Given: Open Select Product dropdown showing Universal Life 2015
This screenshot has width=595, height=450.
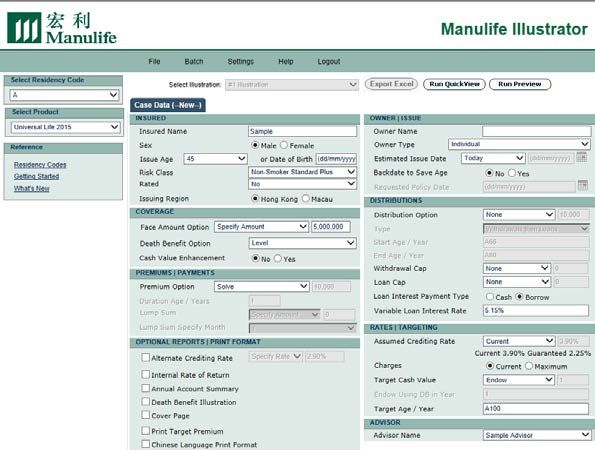Looking at the screenshot, I should click(x=66, y=127).
